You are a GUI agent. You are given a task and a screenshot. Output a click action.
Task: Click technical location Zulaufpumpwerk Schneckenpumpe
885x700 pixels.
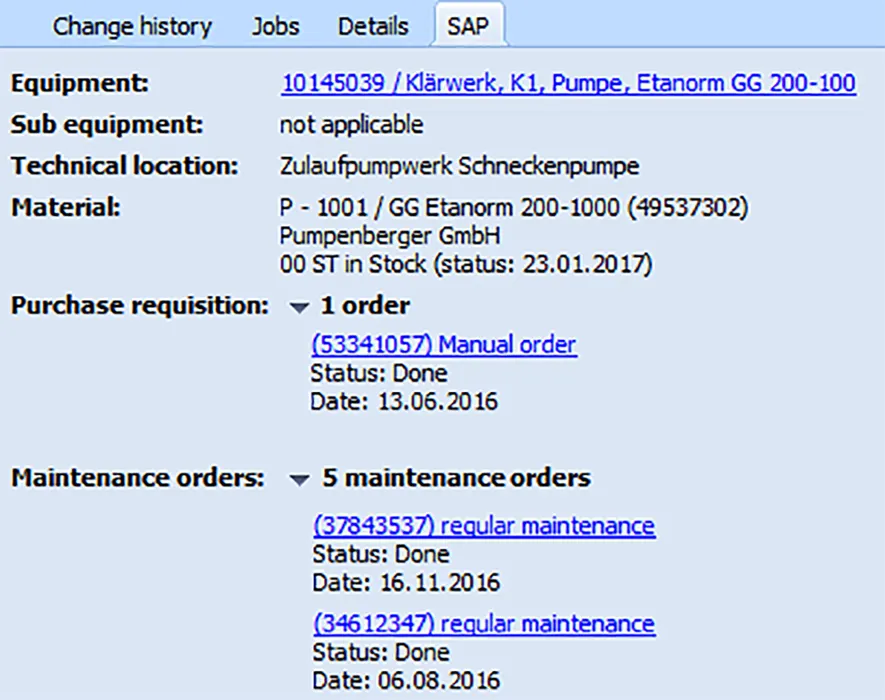coord(459,166)
